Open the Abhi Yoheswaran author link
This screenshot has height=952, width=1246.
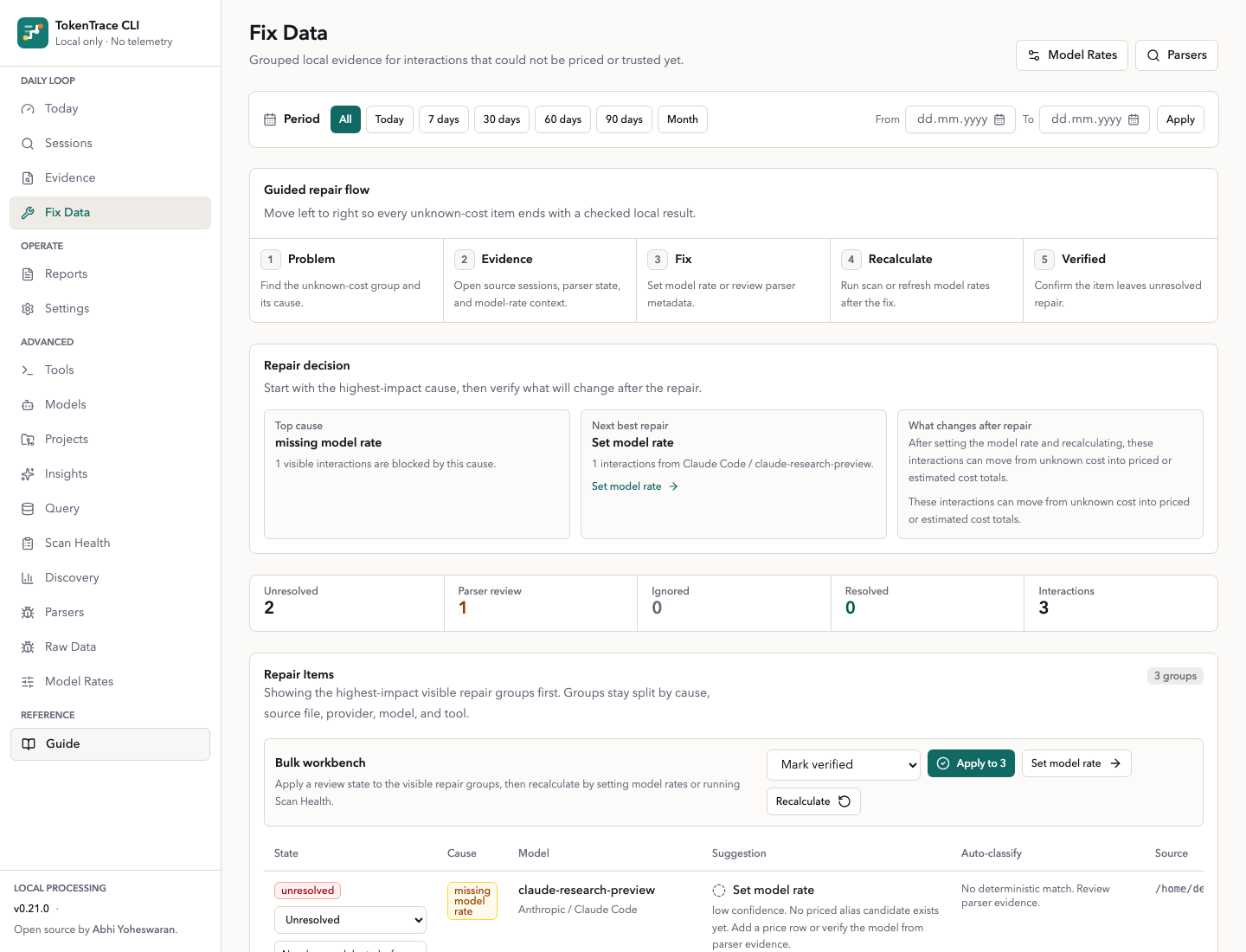[133, 929]
